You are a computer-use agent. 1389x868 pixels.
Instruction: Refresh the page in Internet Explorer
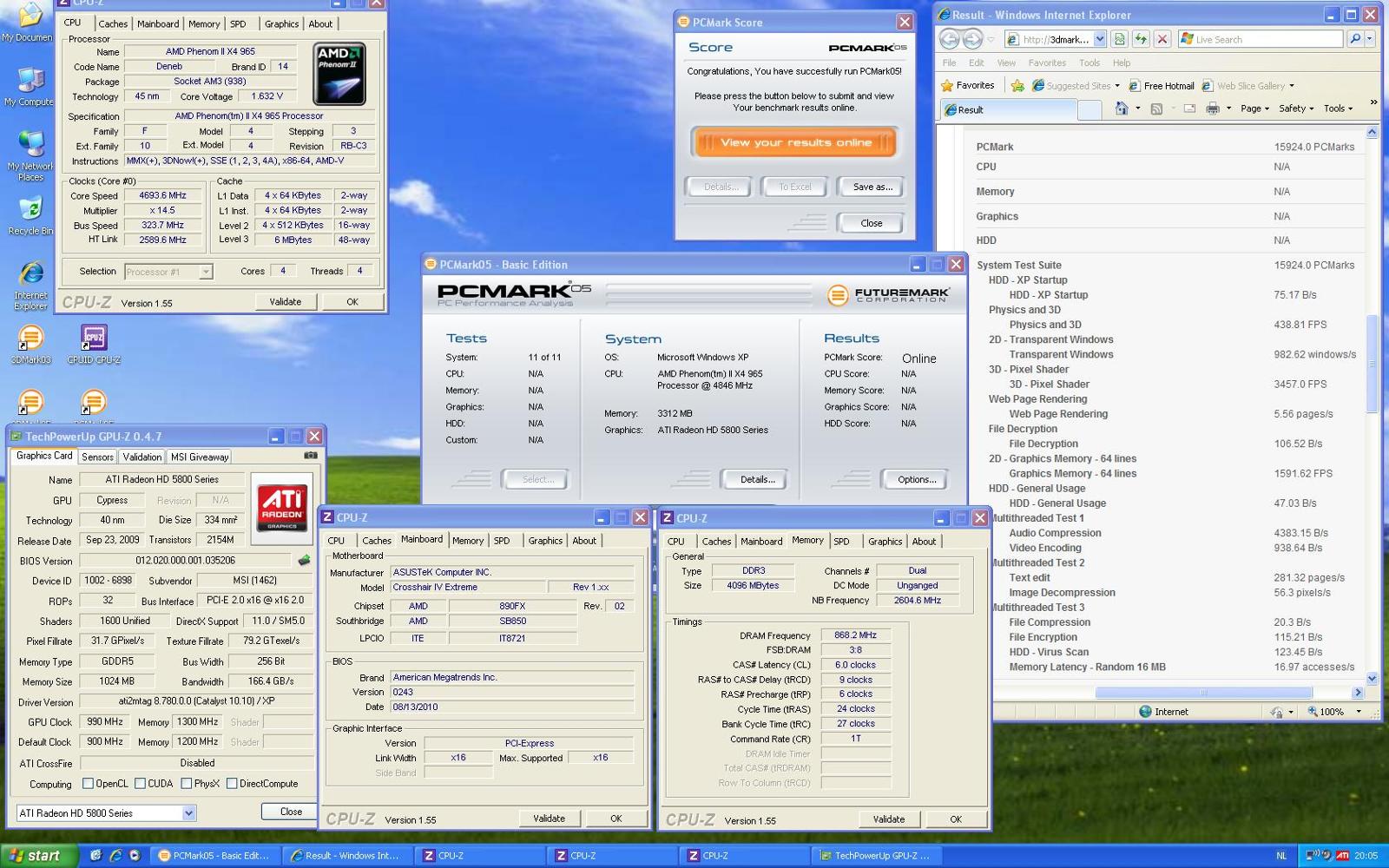click(x=1141, y=39)
